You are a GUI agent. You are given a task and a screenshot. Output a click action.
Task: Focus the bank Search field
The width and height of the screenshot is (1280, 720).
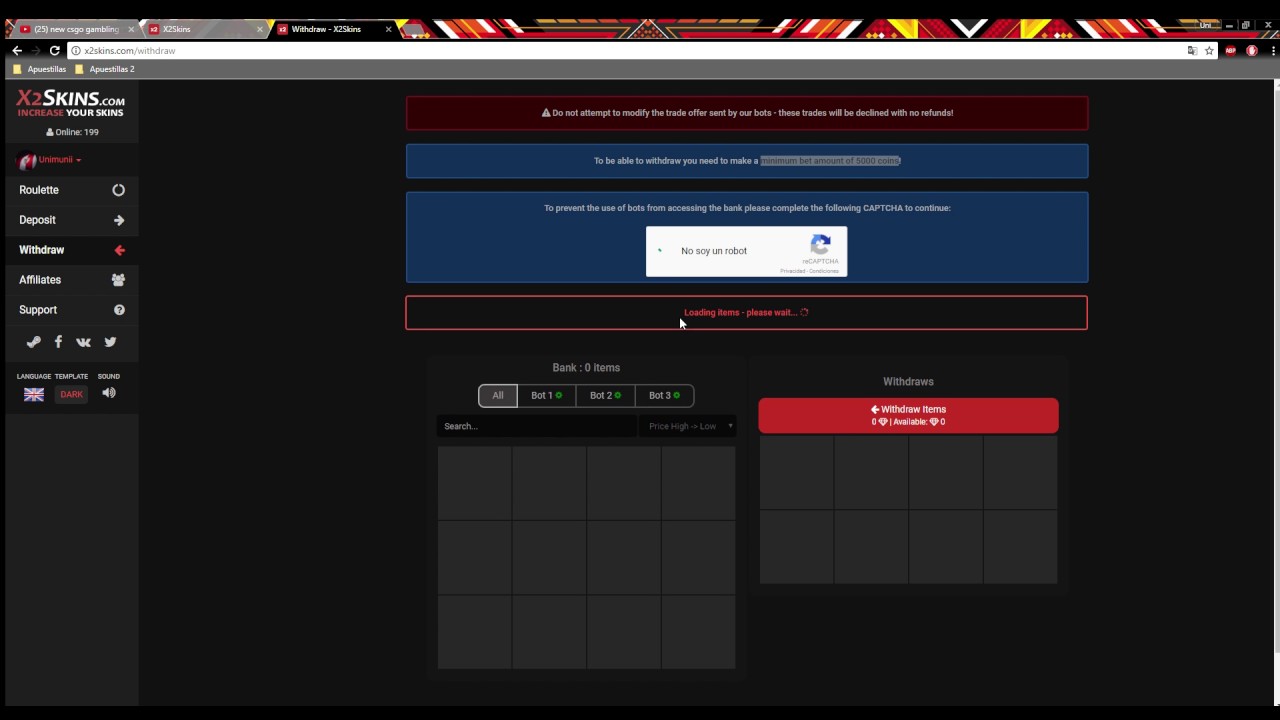[x=537, y=426]
